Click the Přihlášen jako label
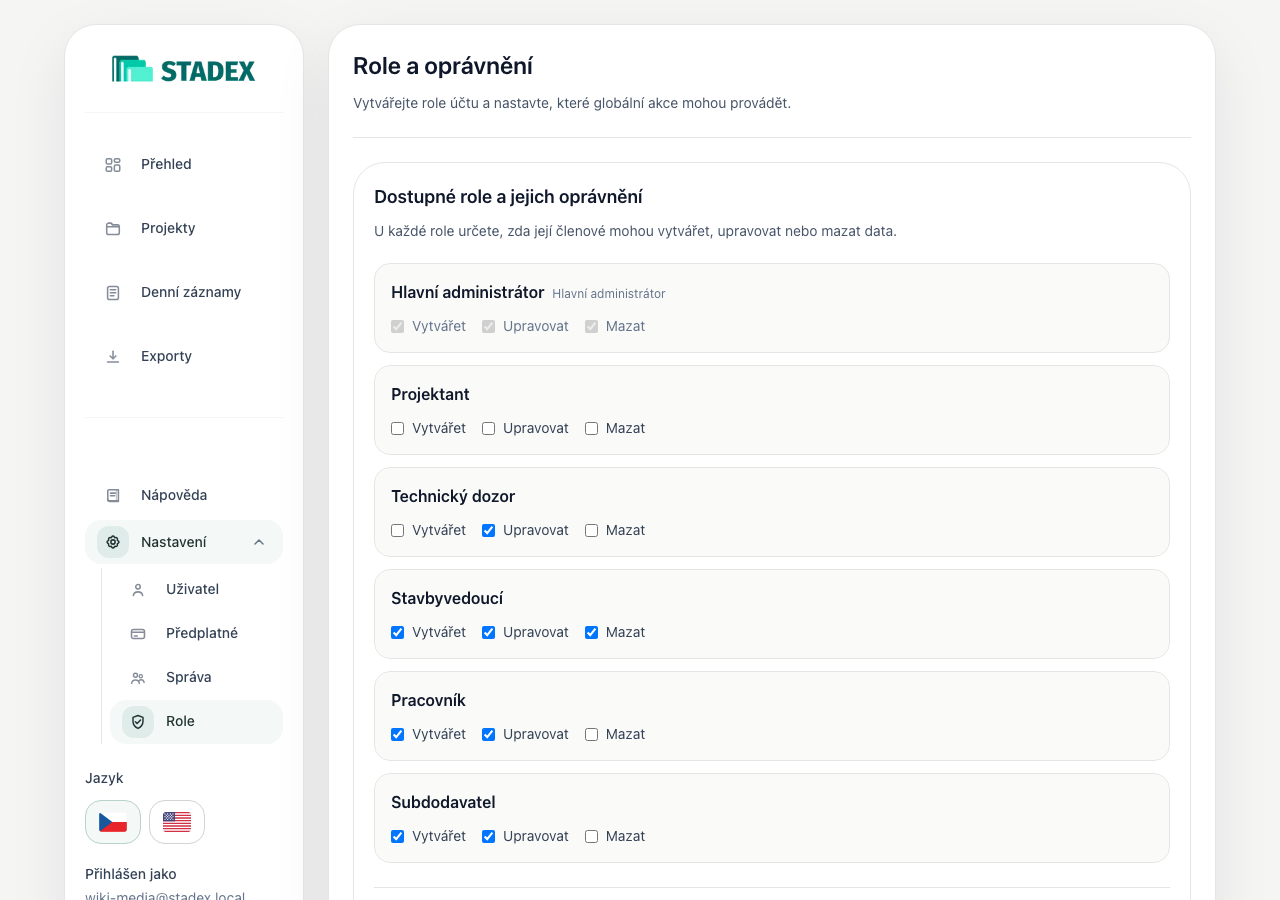The width and height of the screenshot is (1280, 900). click(131, 874)
